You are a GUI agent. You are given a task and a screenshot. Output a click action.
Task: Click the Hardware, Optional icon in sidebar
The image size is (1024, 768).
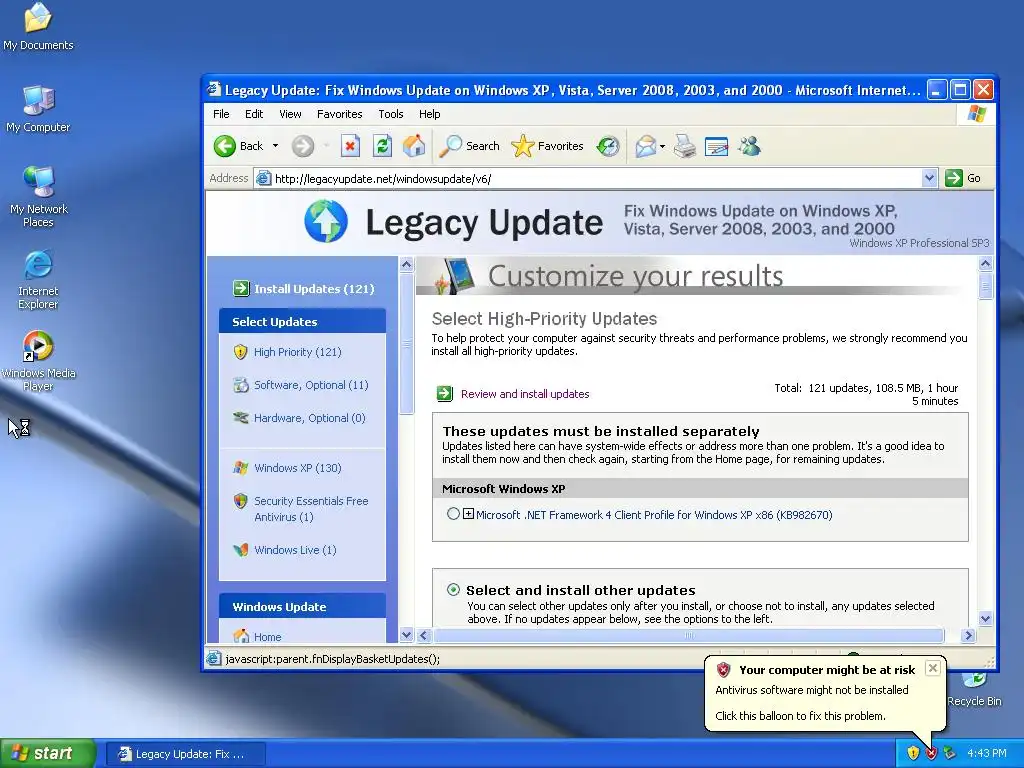[241, 418]
